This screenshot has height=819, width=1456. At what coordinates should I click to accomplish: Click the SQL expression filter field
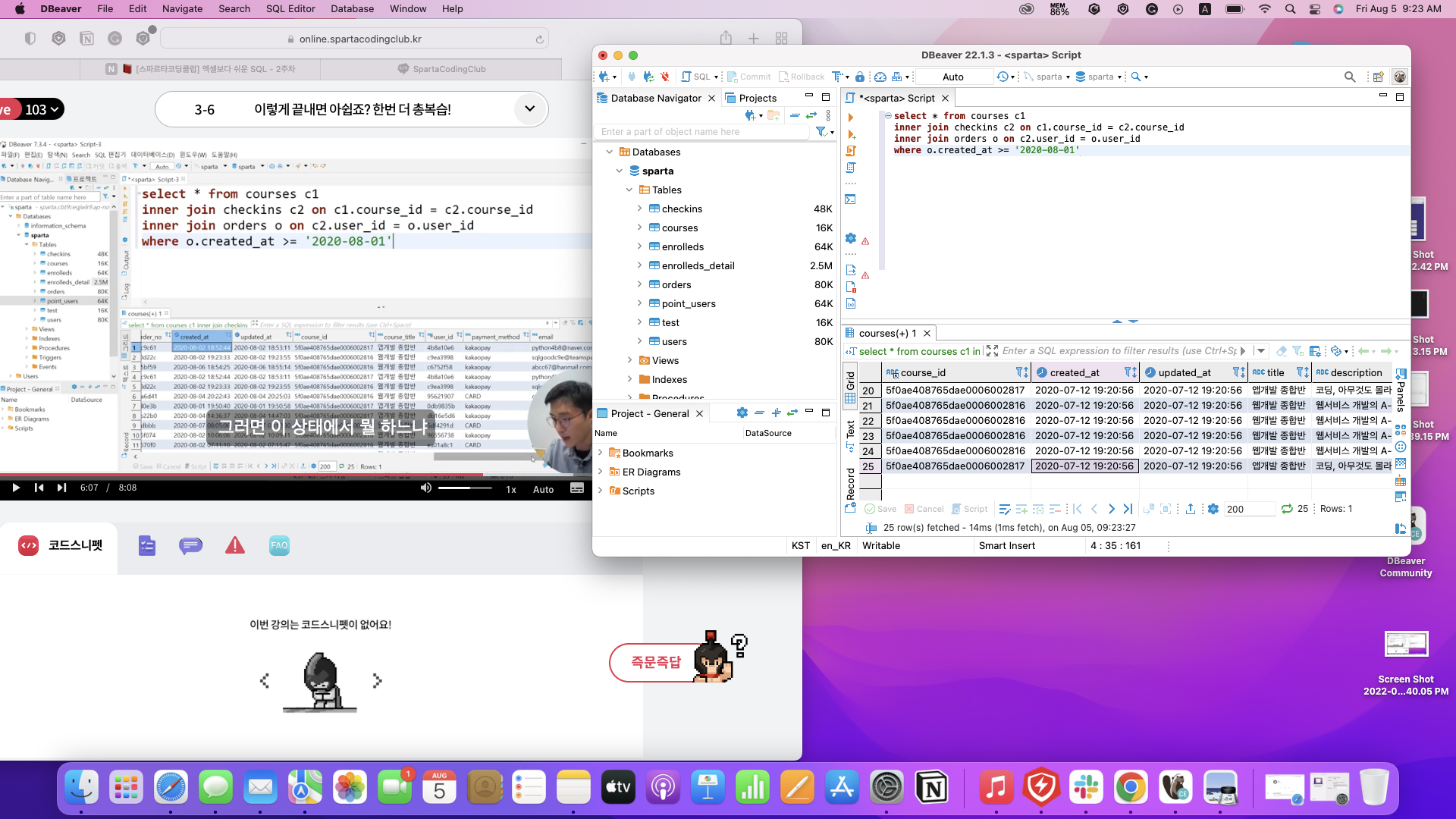[x=1119, y=351]
